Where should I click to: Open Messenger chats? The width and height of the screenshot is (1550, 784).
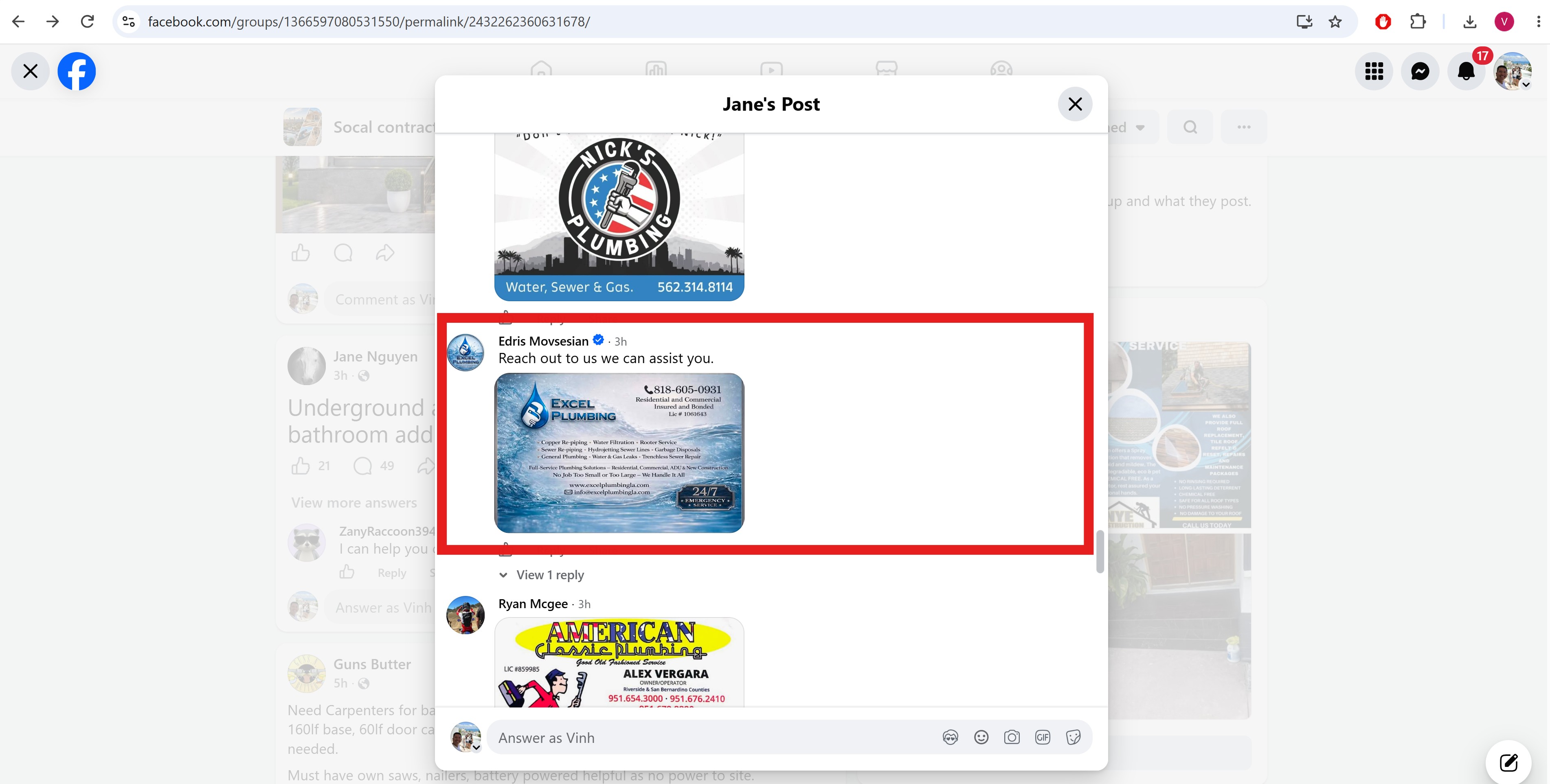(1420, 71)
